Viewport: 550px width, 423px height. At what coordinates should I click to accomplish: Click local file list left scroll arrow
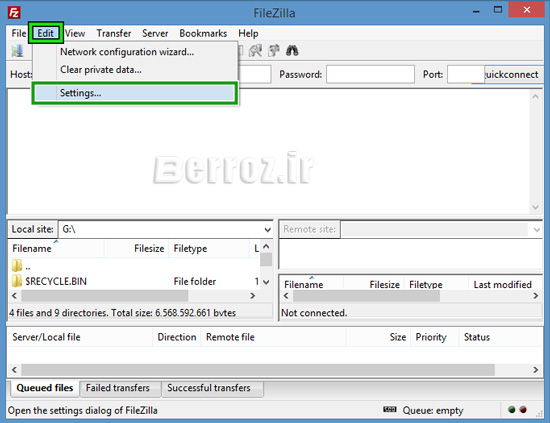14,296
